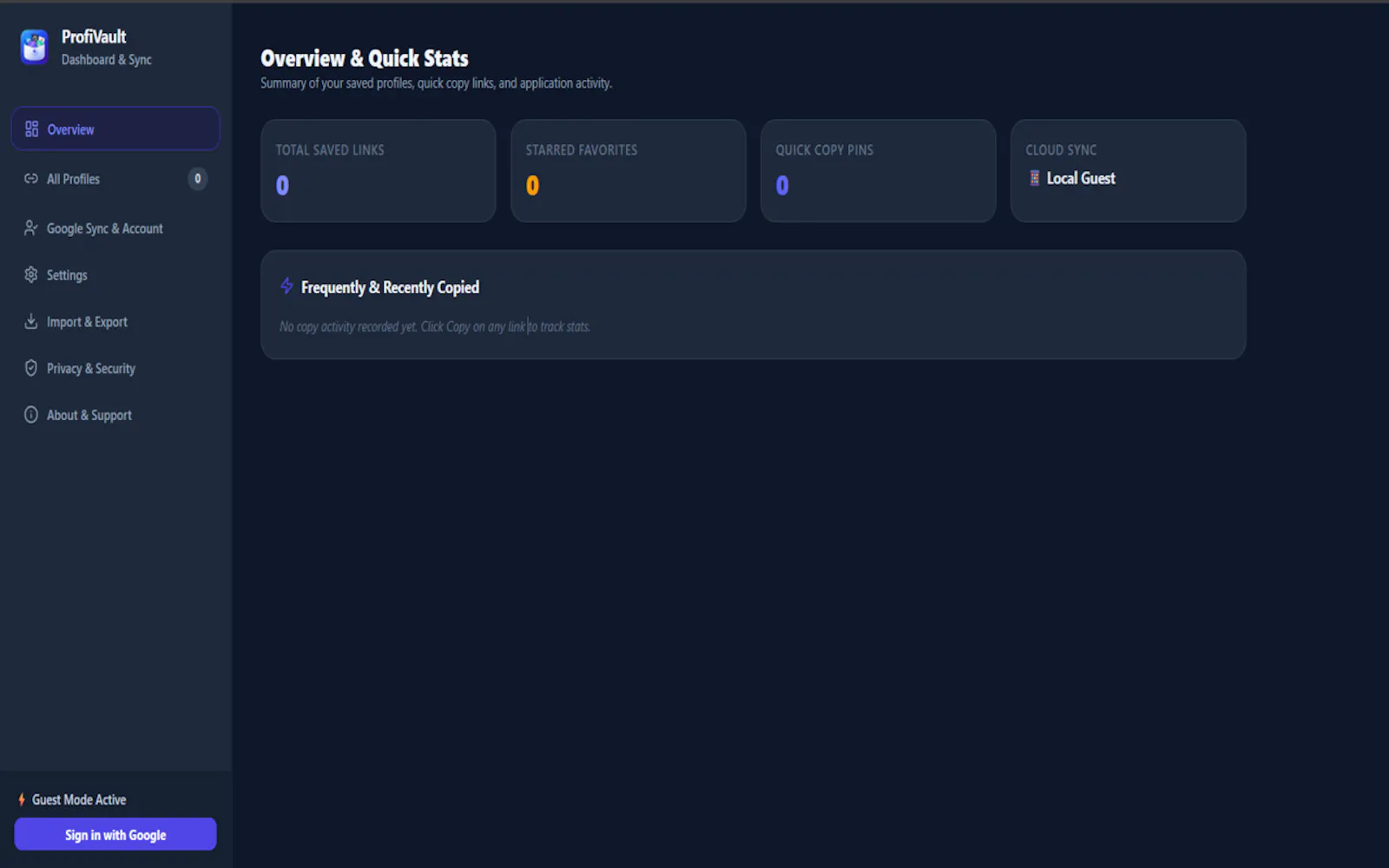The height and width of the screenshot is (868, 1389).
Task: Click the Overview & Quick Stats heading
Action: tap(365, 58)
